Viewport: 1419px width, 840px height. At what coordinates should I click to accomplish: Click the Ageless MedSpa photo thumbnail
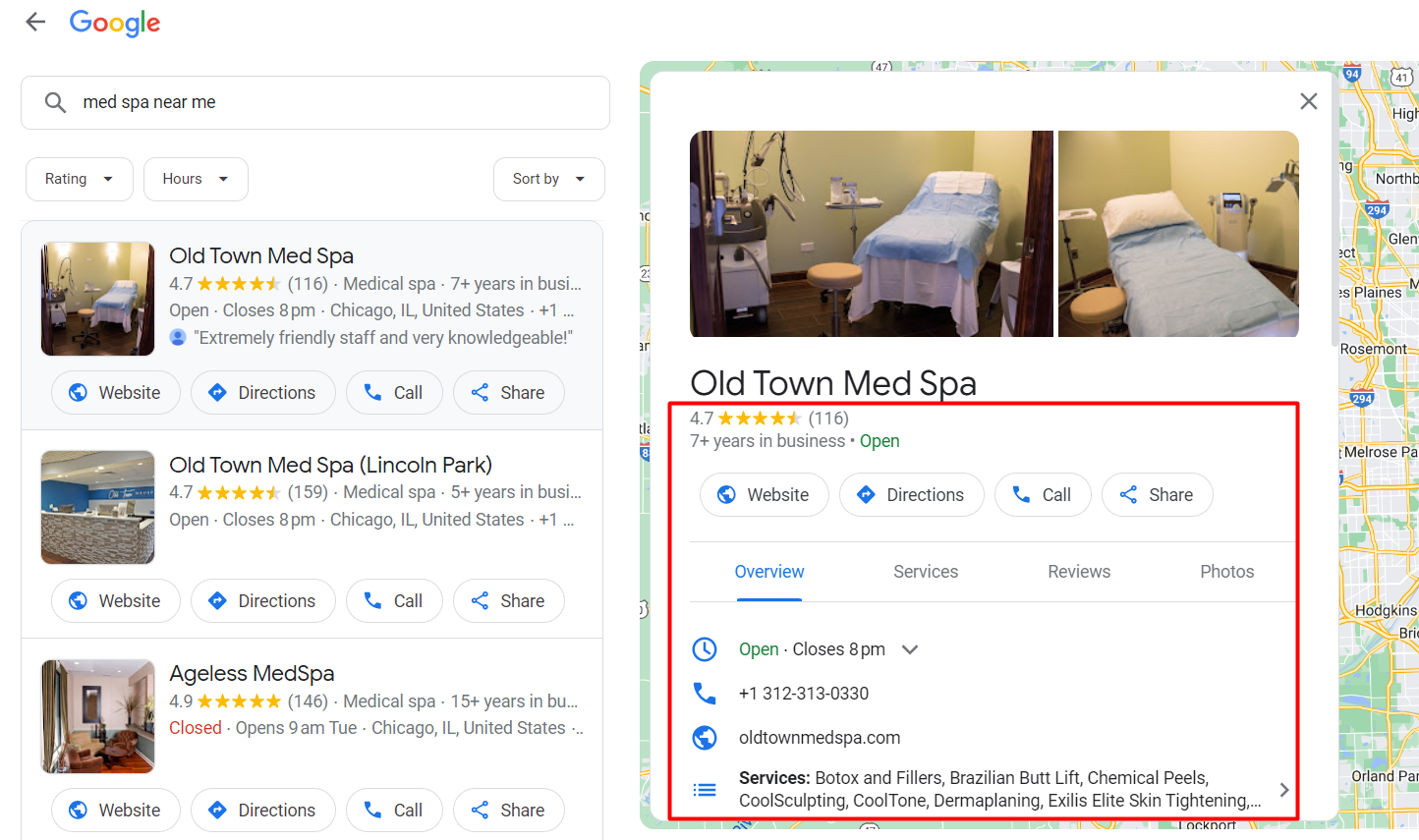pos(97,716)
